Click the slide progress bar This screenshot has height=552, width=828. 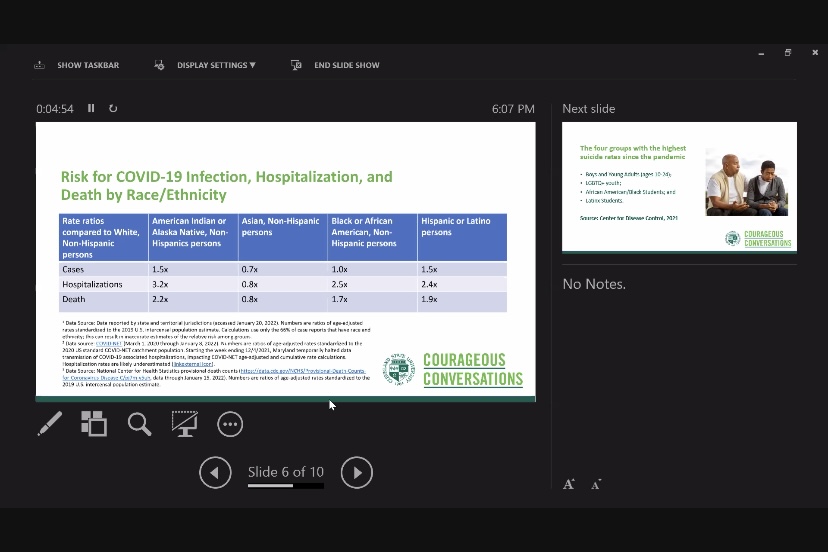click(x=286, y=486)
